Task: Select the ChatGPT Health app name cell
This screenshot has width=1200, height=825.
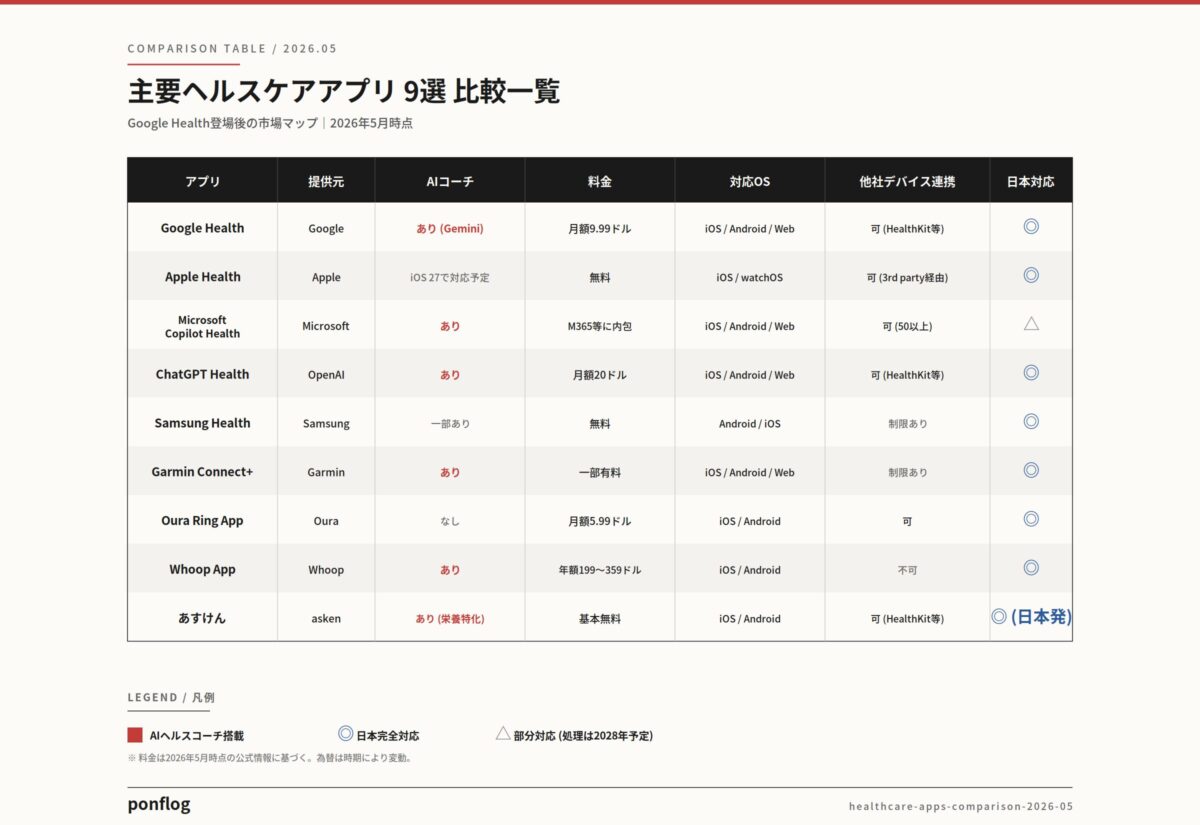Action: [202, 374]
